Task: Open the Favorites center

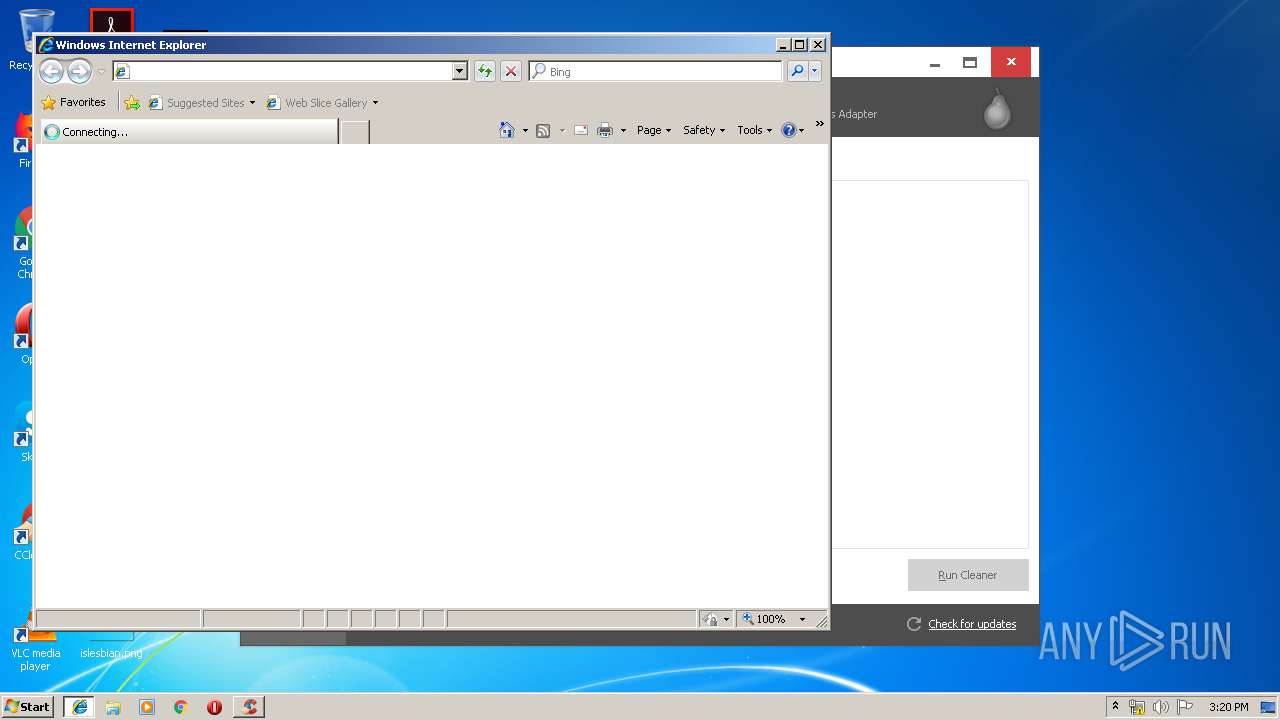Action: 73,102
